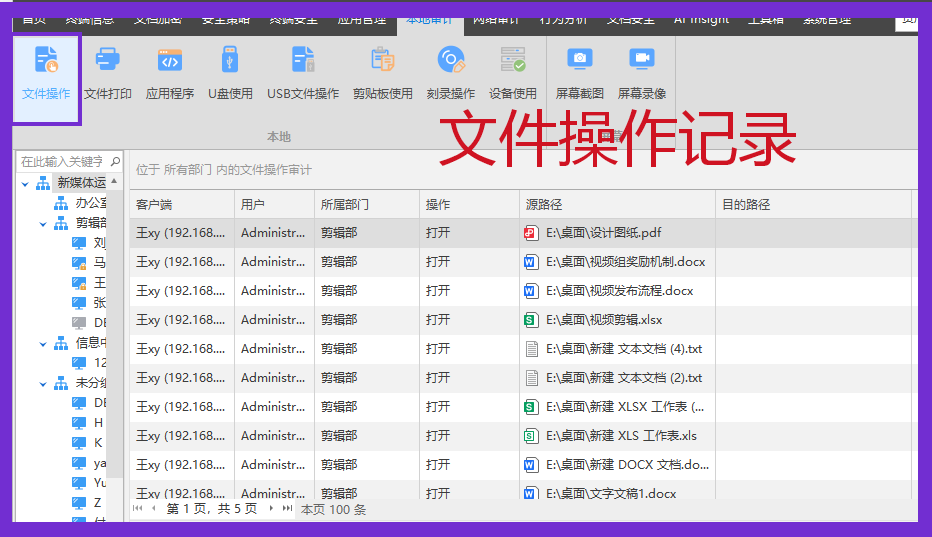The width and height of the screenshot is (932, 537).
Task: Open the U盘使用 USB drive icon
Action: pos(230,59)
